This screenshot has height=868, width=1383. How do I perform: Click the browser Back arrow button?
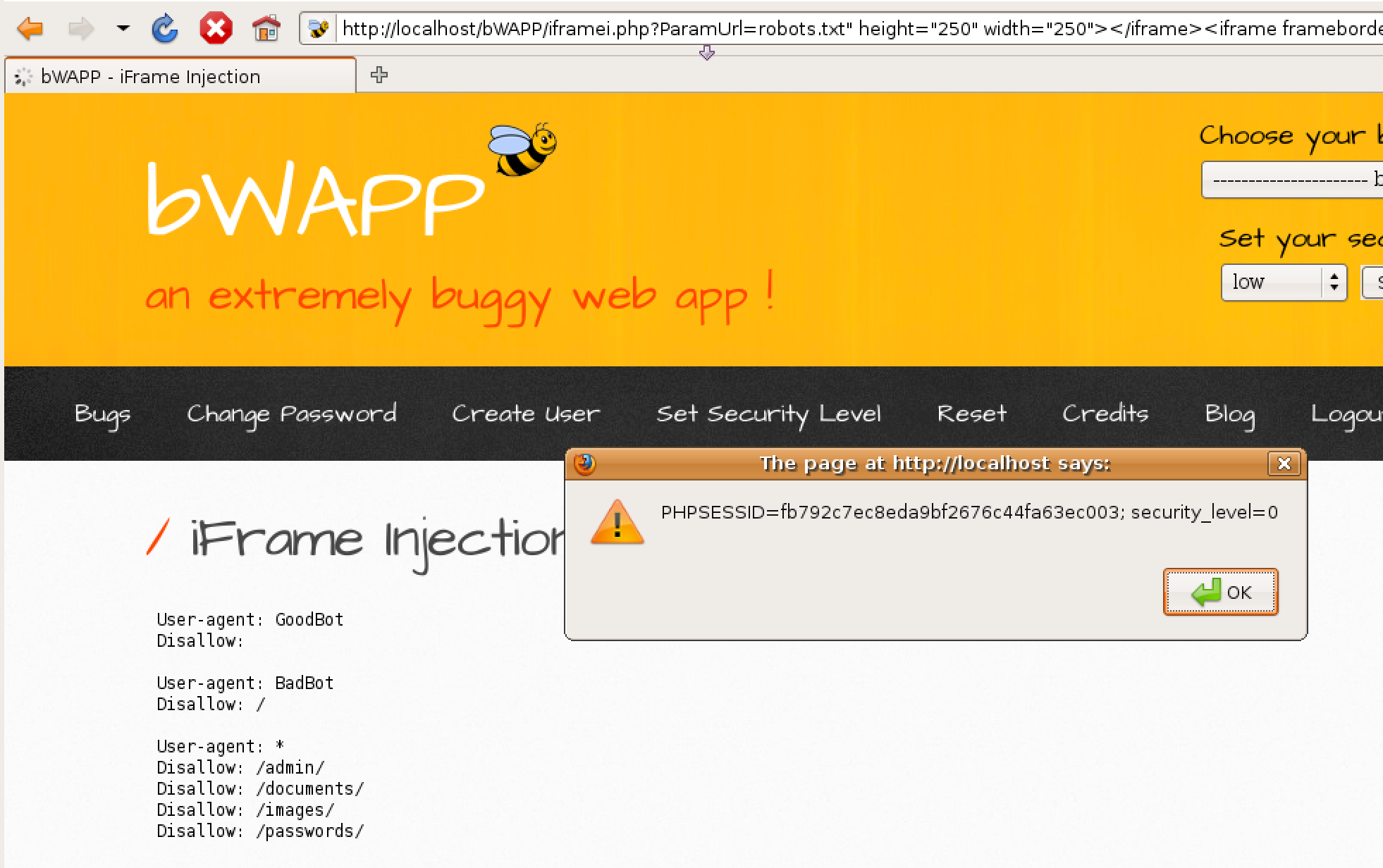click(30, 29)
